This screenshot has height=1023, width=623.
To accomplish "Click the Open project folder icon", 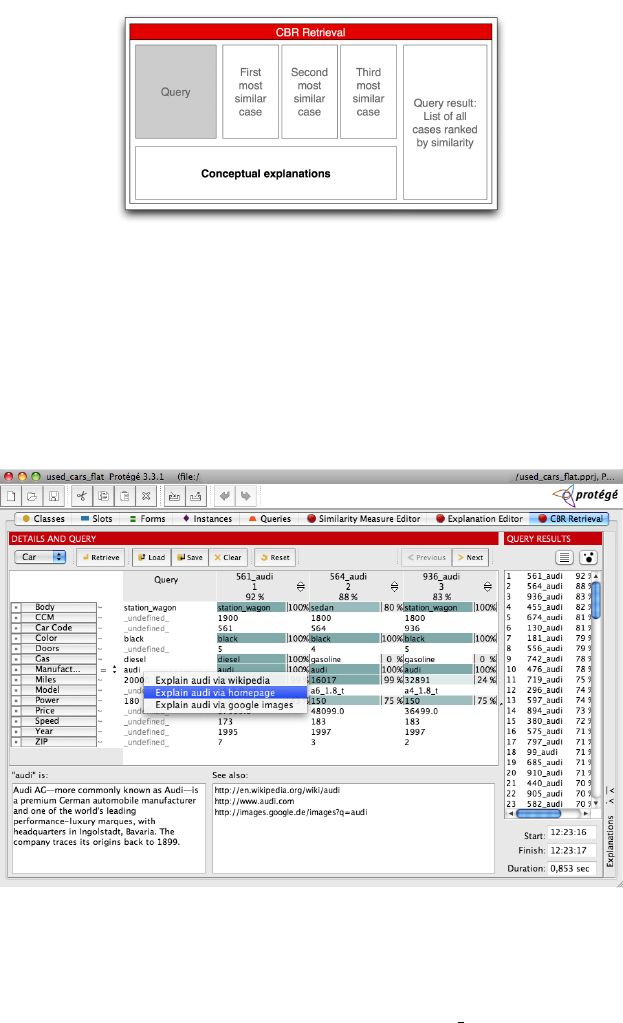I will pyautogui.click(x=32, y=496).
